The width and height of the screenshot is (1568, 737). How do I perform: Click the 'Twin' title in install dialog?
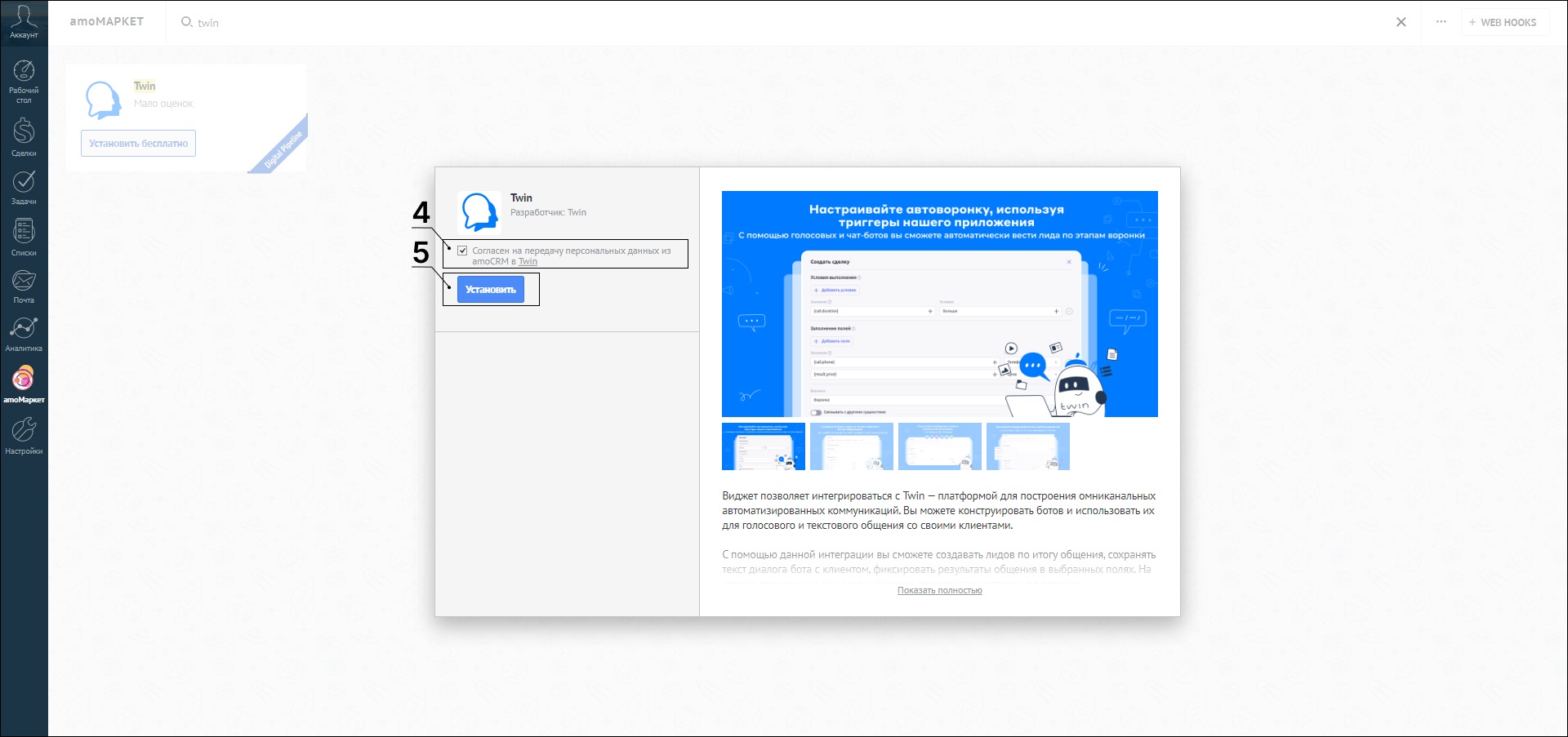pos(521,198)
